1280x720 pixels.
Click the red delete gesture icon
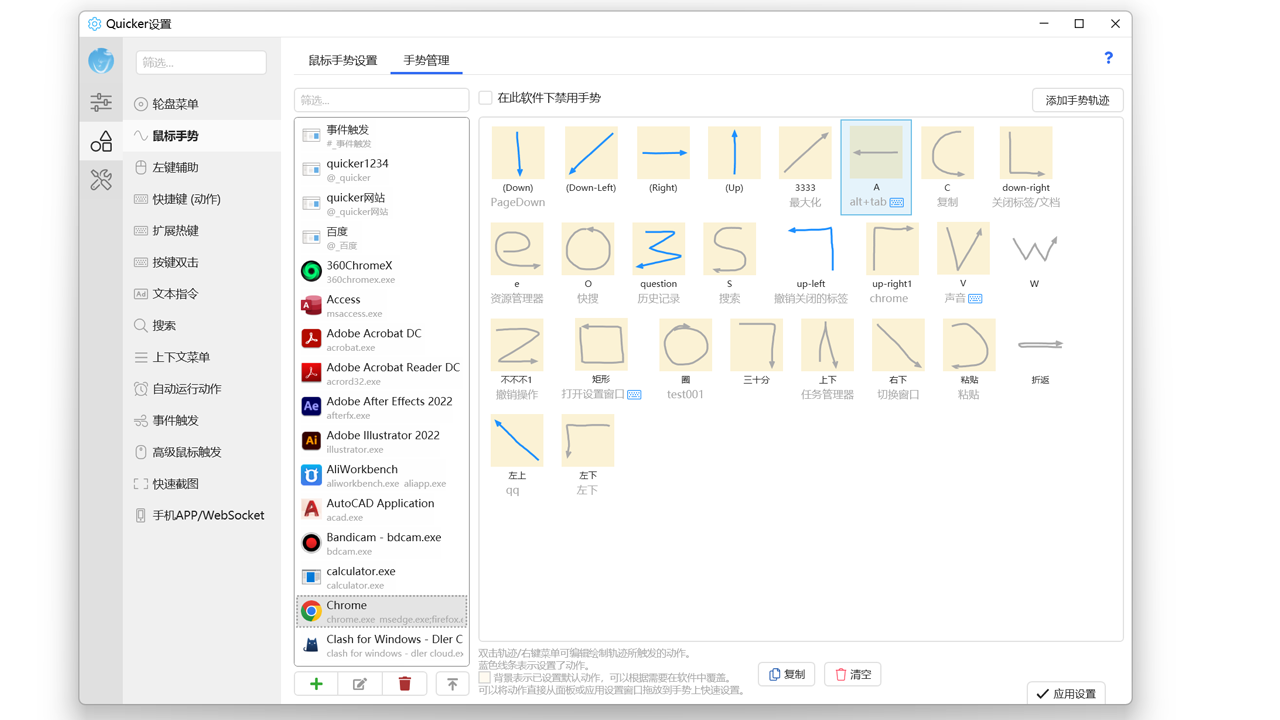pos(404,683)
